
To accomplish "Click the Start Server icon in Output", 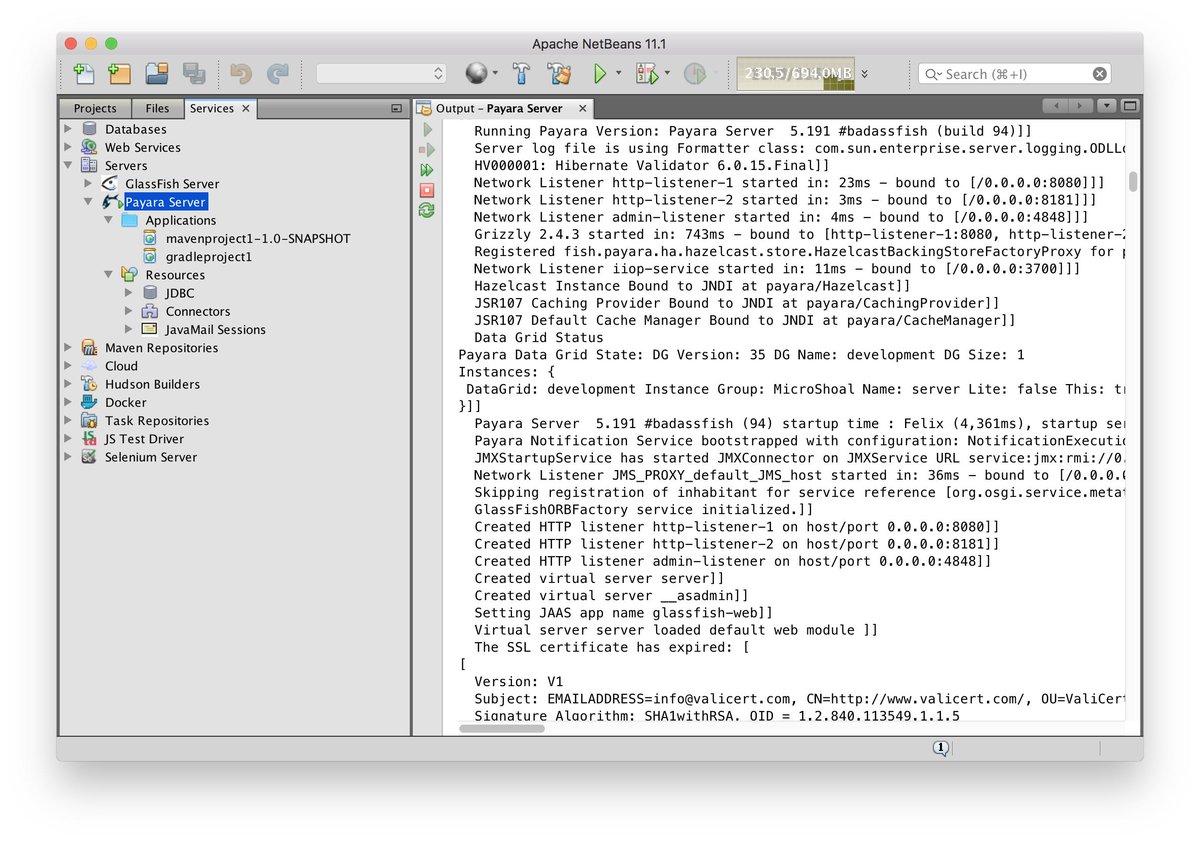I will pos(428,130).
